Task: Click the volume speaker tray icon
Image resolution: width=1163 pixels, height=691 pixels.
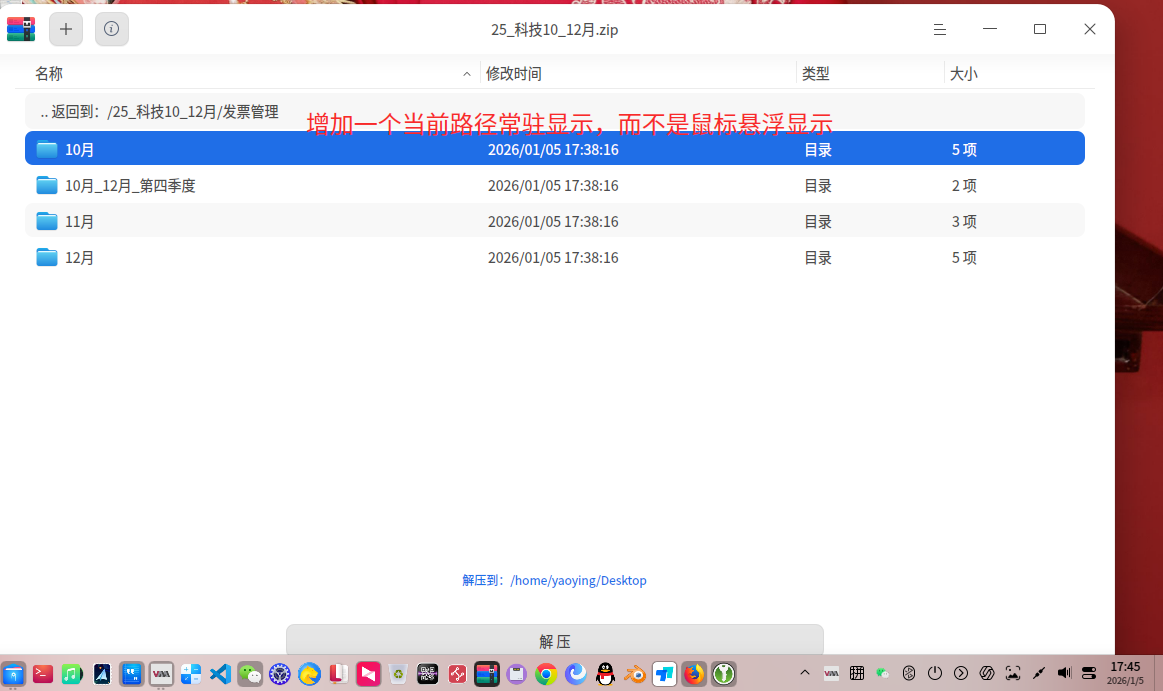Action: (x=1064, y=673)
